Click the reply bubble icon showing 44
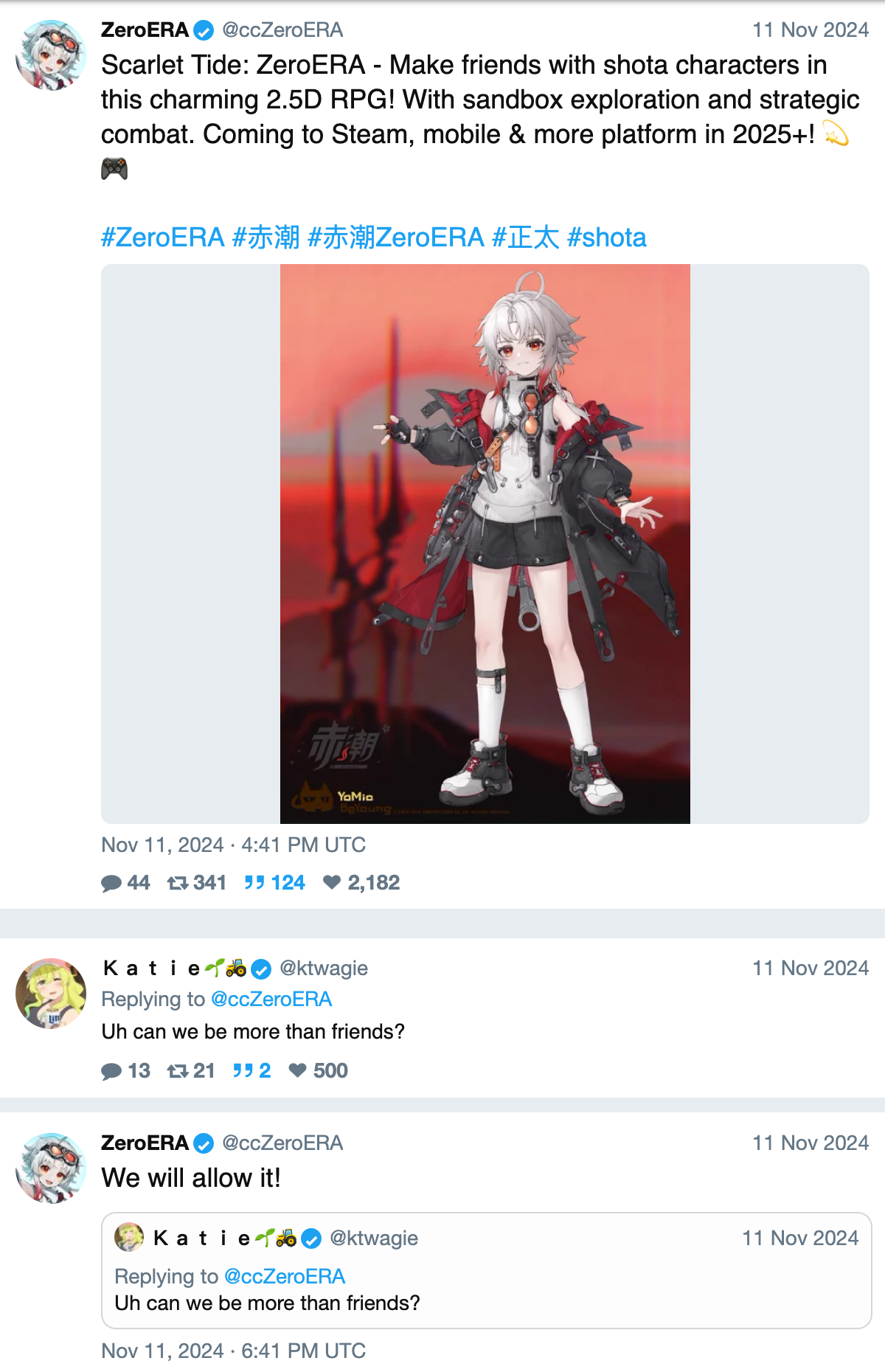The width and height of the screenshot is (885, 1372). coord(111,883)
